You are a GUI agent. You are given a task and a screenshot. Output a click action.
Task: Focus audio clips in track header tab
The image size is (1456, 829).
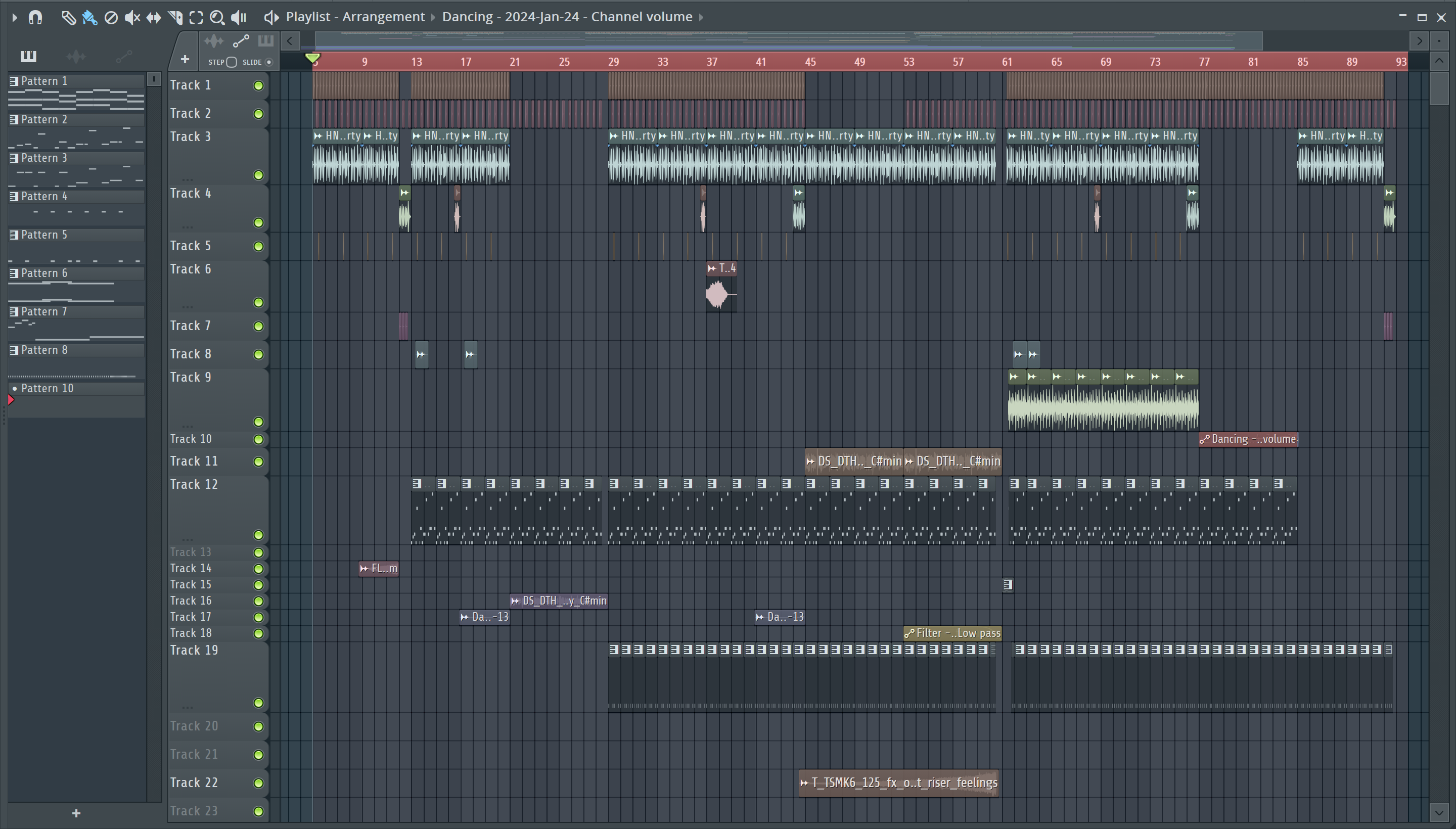213,41
